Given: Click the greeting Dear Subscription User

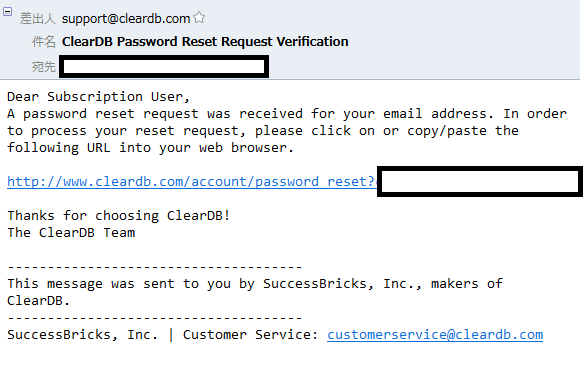Looking at the screenshot, I should (x=99, y=96).
